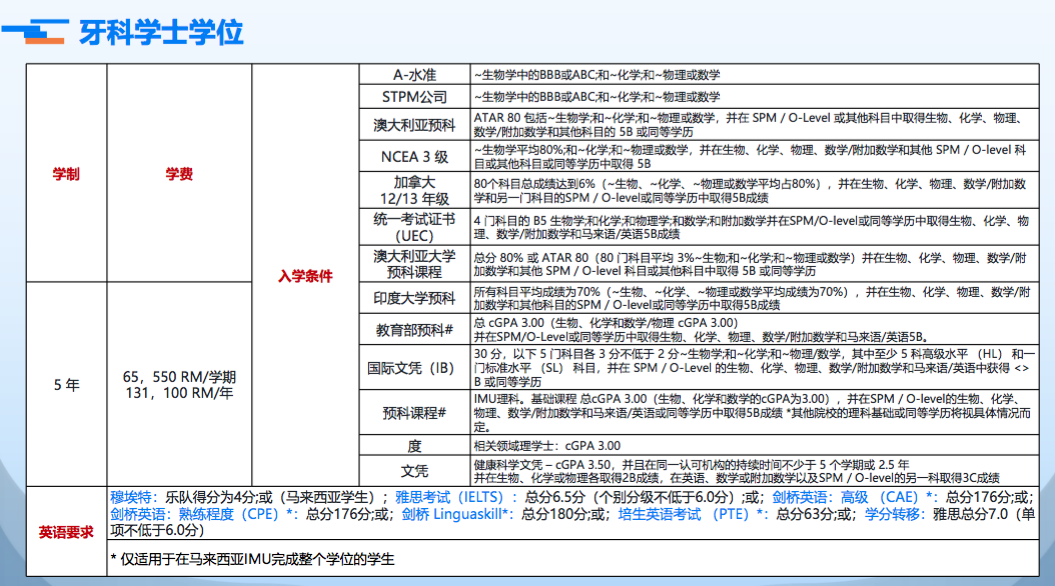Select the red 学制 header cell

pos(66,174)
